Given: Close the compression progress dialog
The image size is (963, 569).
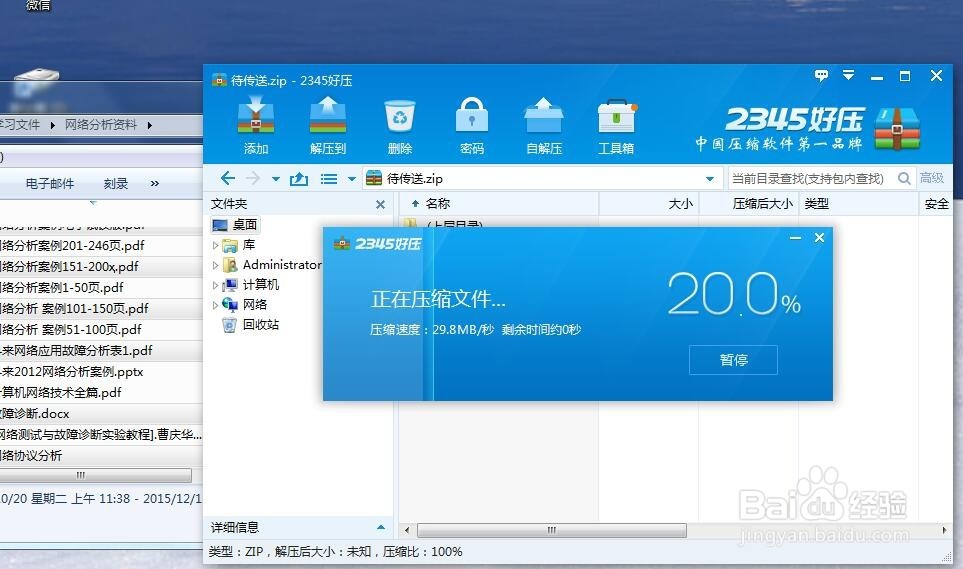Looking at the screenshot, I should coord(819,238).
